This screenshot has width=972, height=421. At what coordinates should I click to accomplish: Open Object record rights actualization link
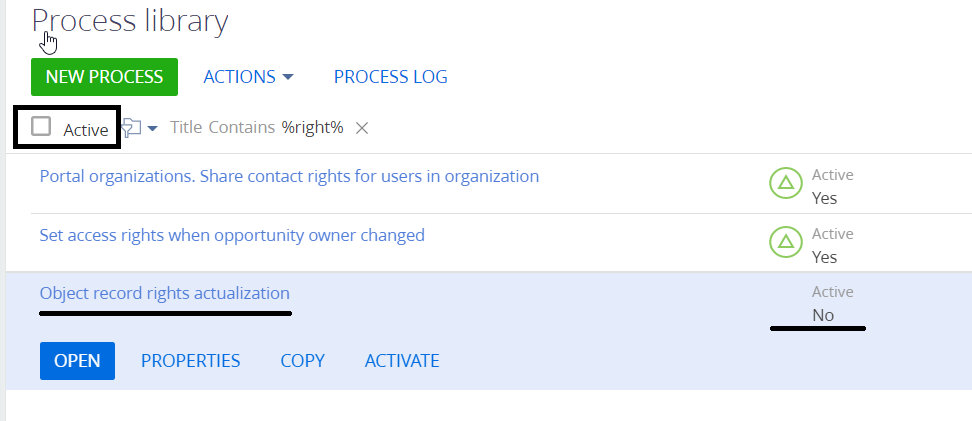(x=164, y=293)
